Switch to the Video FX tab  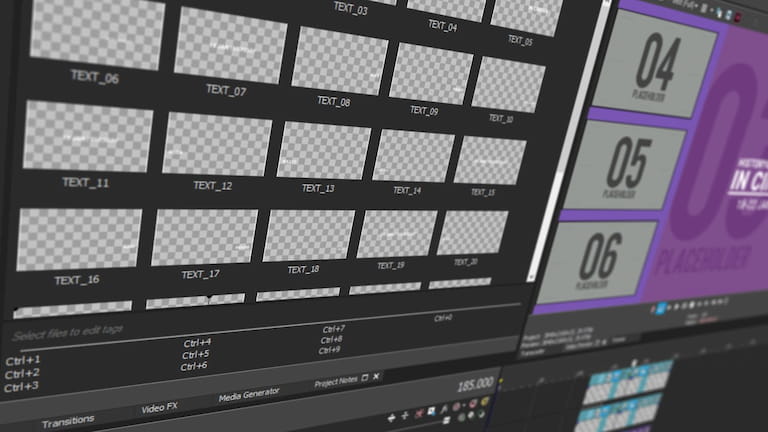click(x=159, y=408)
